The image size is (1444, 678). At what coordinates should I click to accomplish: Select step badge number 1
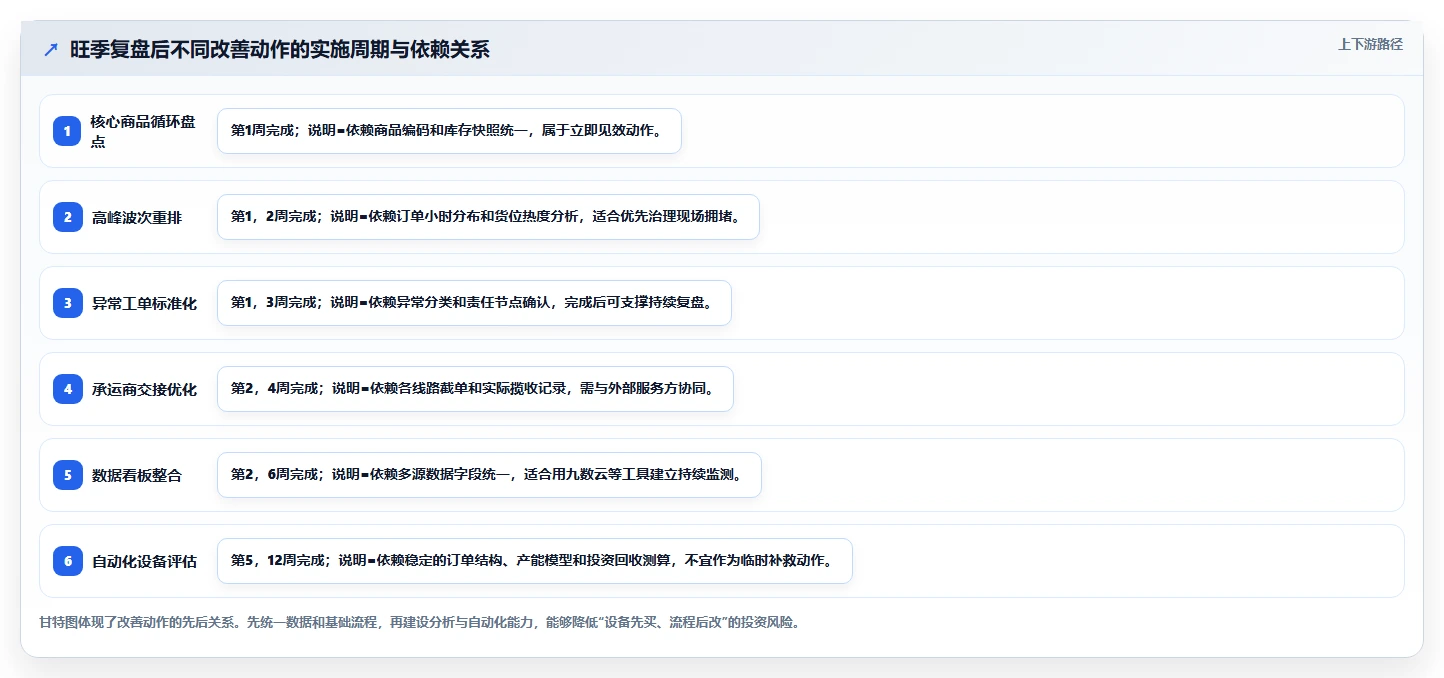[67, 131]
